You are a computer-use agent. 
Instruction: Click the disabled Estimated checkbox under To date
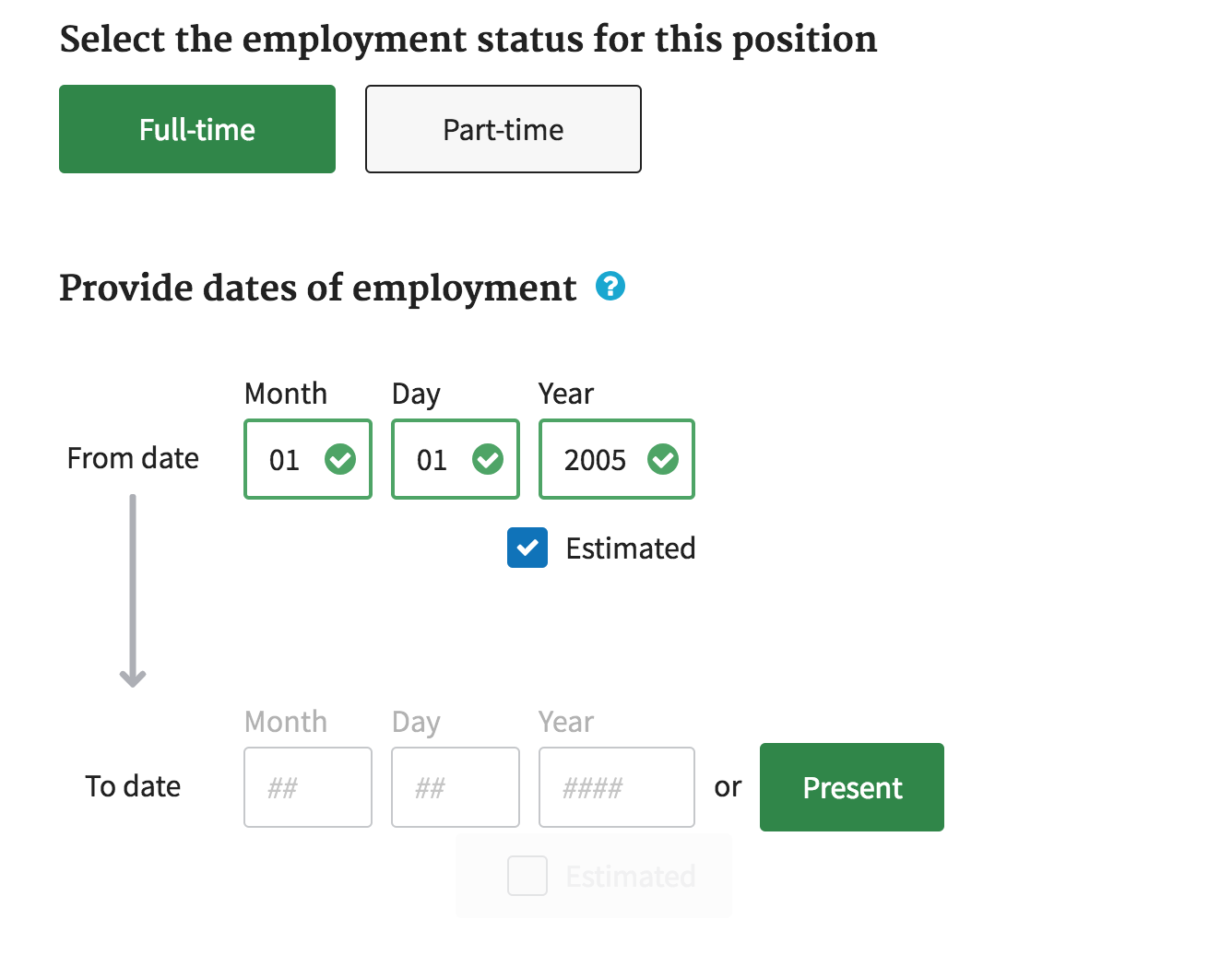527,876
